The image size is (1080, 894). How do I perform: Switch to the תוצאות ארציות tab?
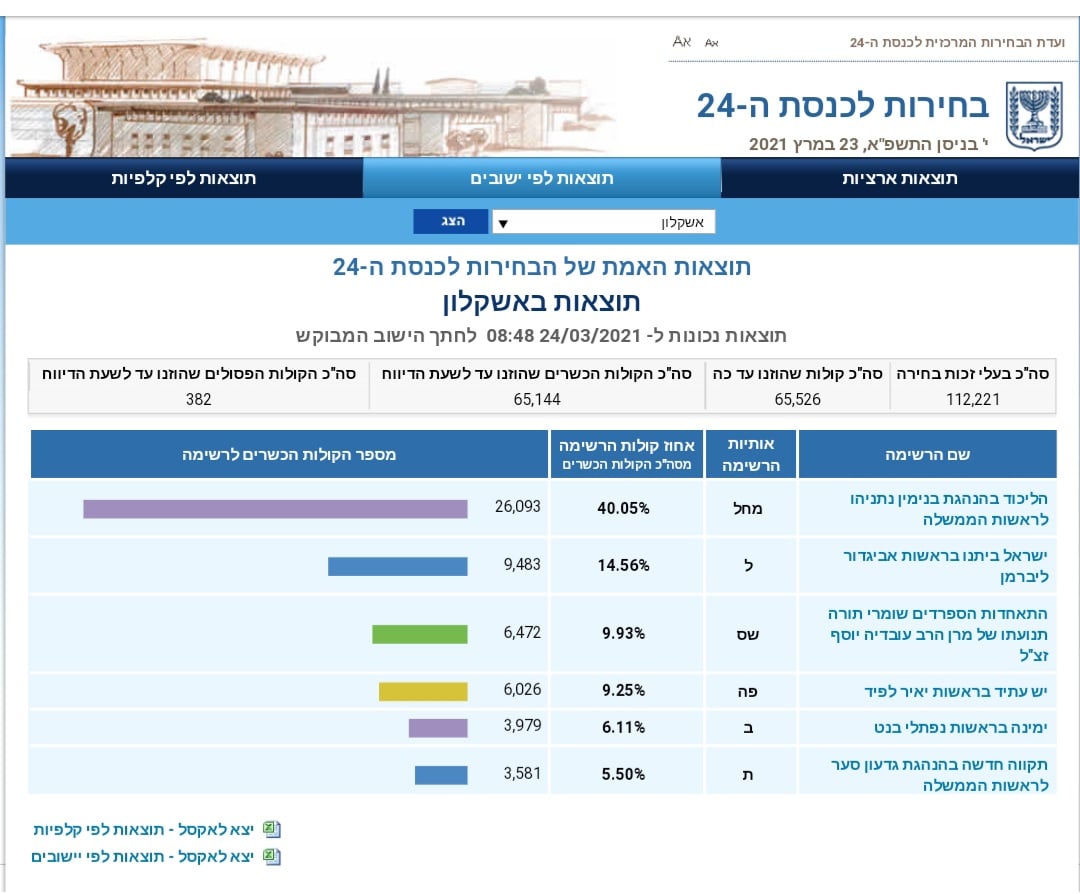pyautogui.click(x=900, y=178)
